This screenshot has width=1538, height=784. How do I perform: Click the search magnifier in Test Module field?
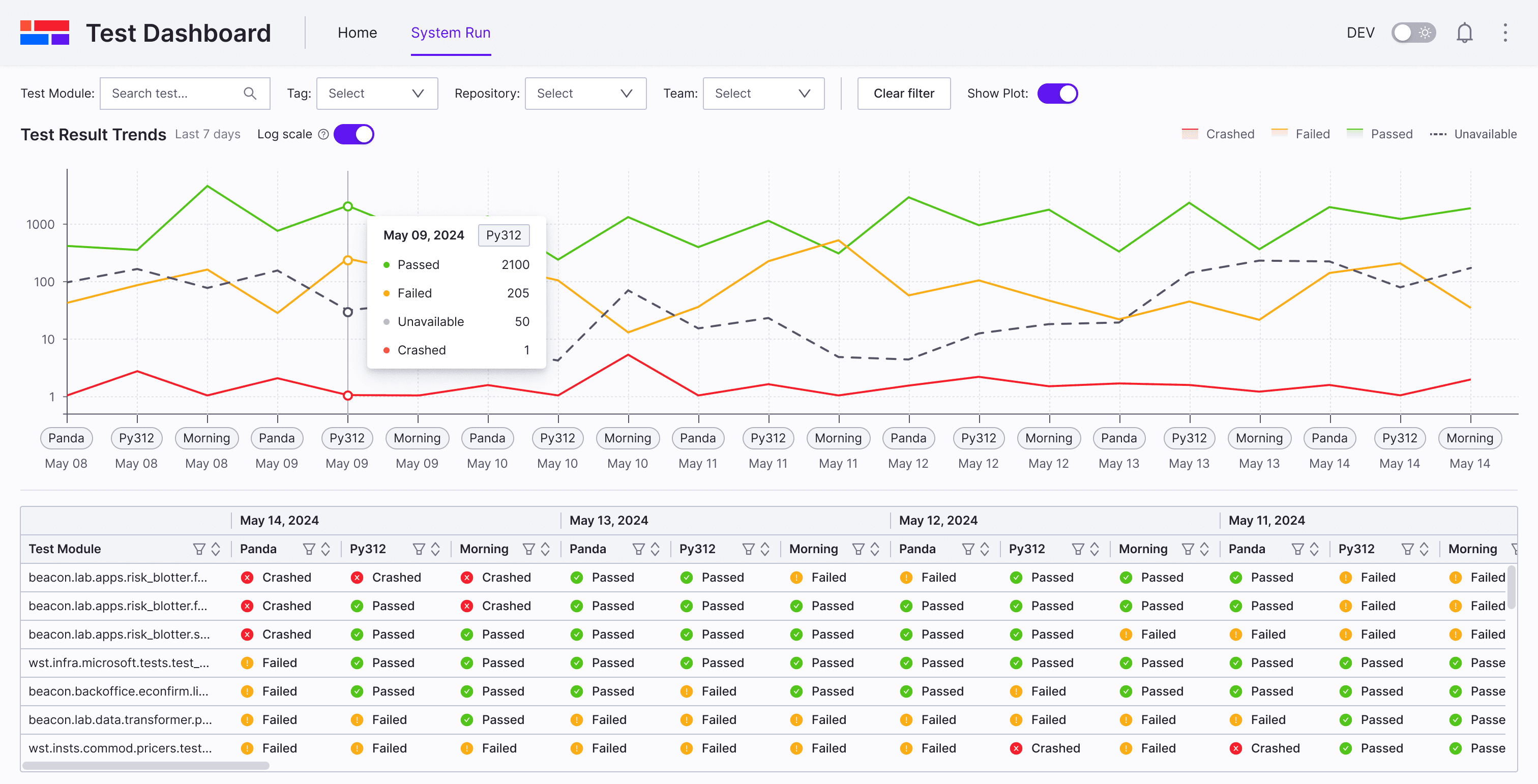tap(250, 94)
